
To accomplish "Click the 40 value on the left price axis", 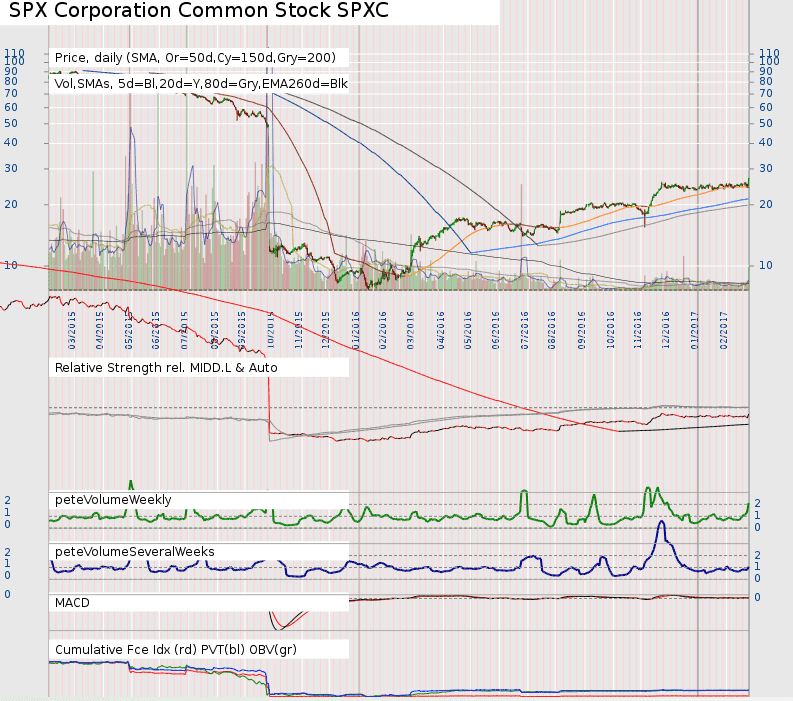I will pyautogui.click(x=11, y=142).
